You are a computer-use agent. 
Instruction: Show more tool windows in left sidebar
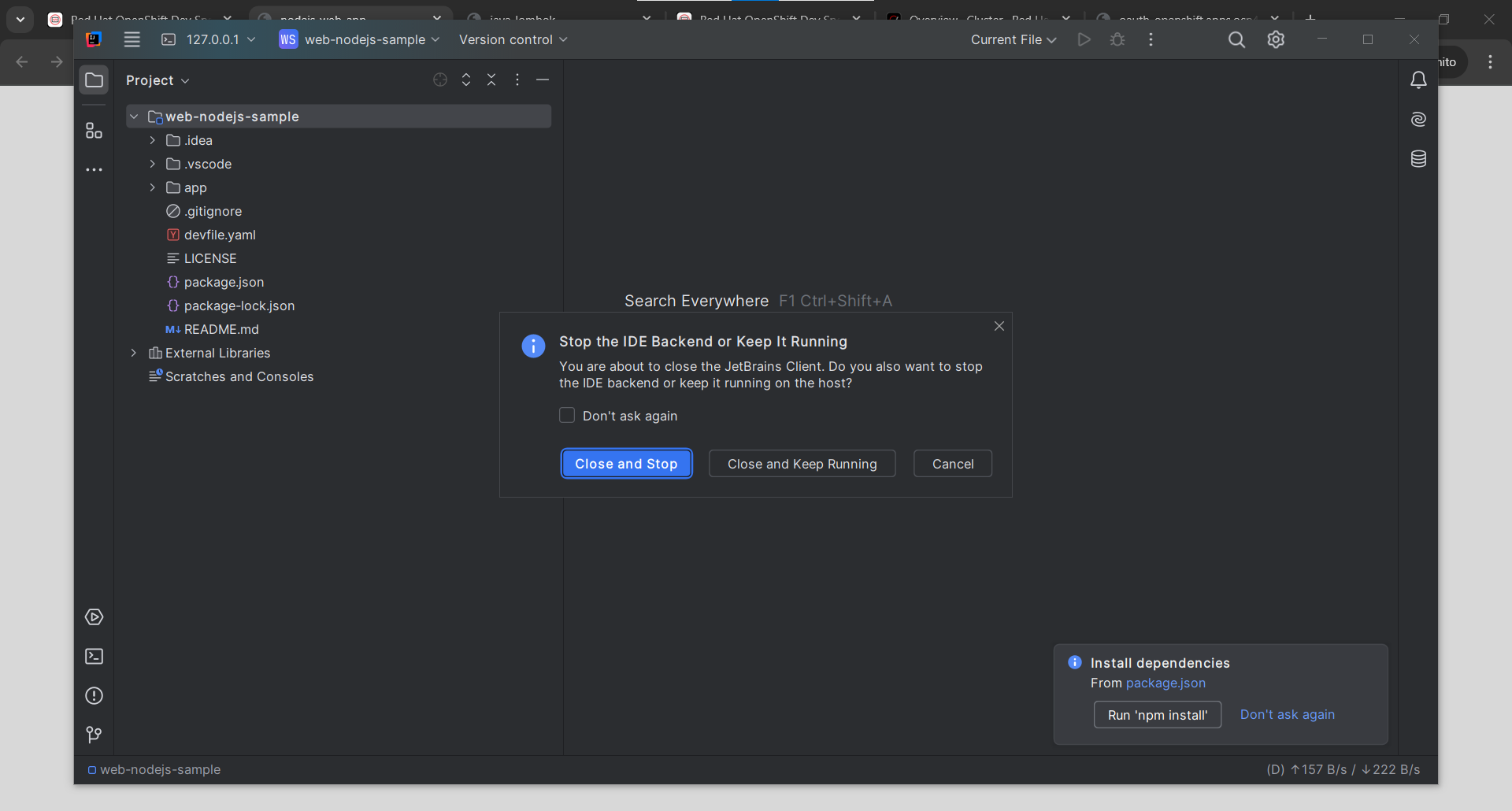click(94, 169)
